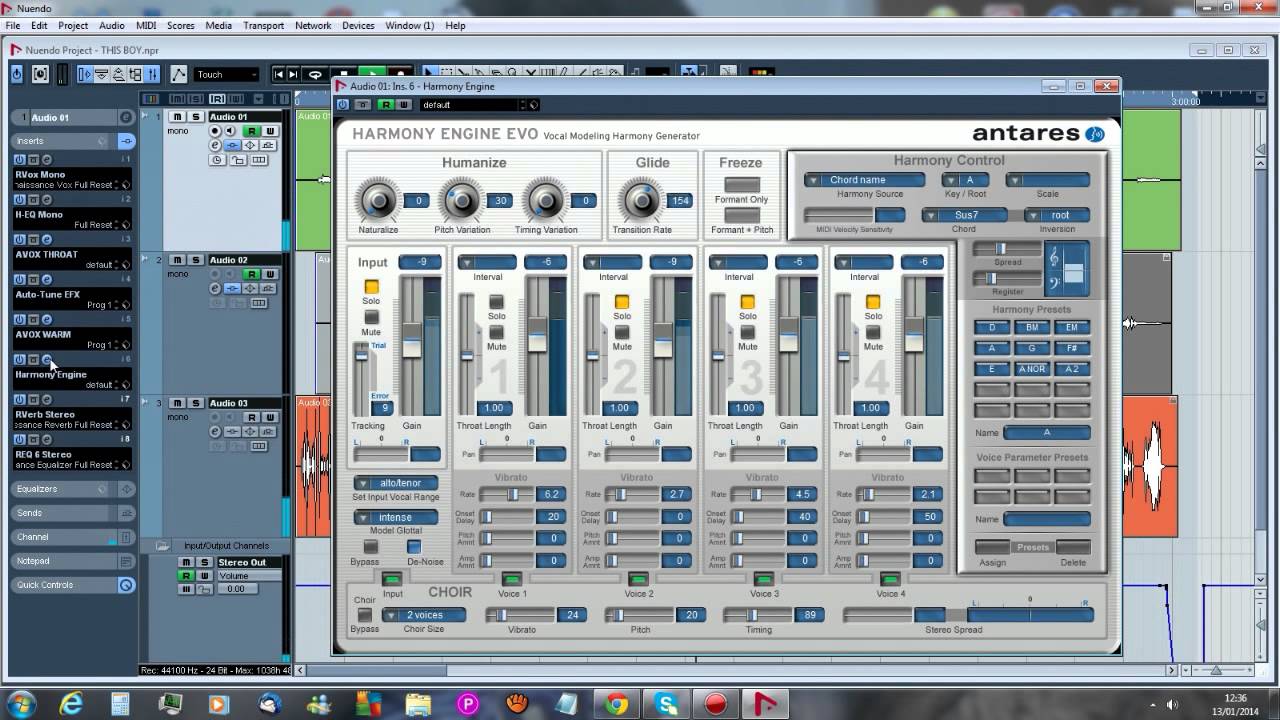Click the Mixer faders icon in Nuendo toolbar
The width and height of the screenshot is (1280, 720).
coord(152,74)
